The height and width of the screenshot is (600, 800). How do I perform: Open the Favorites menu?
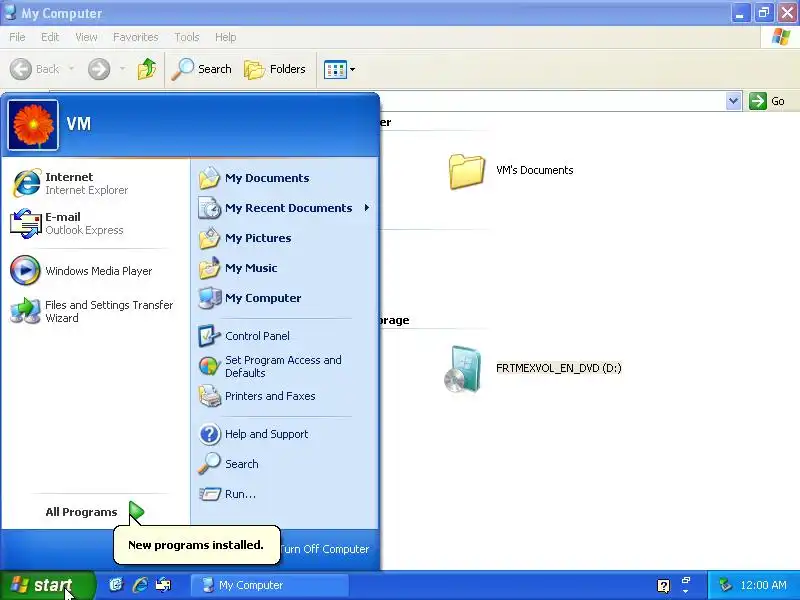135,37
